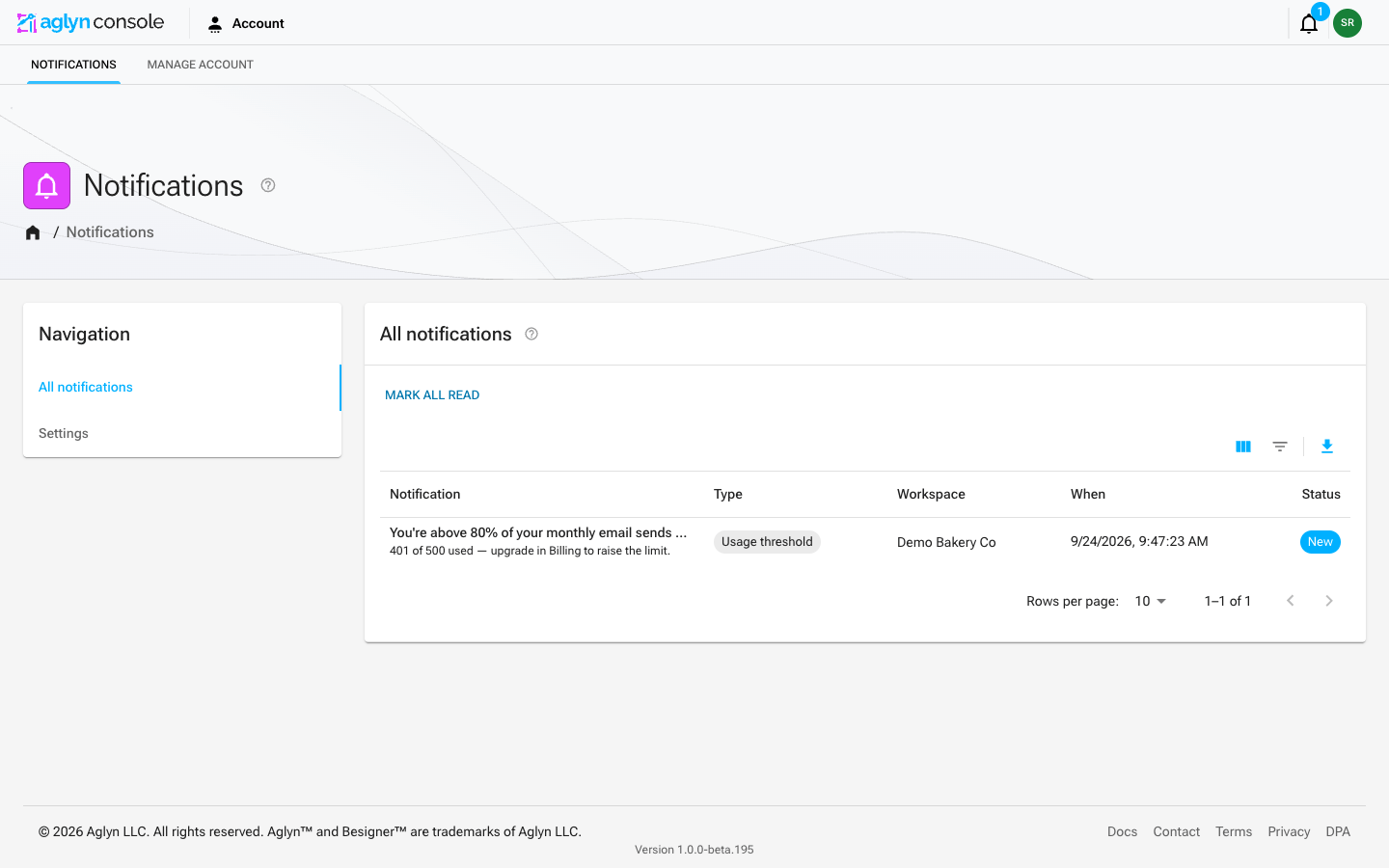Sort by the Type column header
The image size is (1389, 868).
[728, 494]
